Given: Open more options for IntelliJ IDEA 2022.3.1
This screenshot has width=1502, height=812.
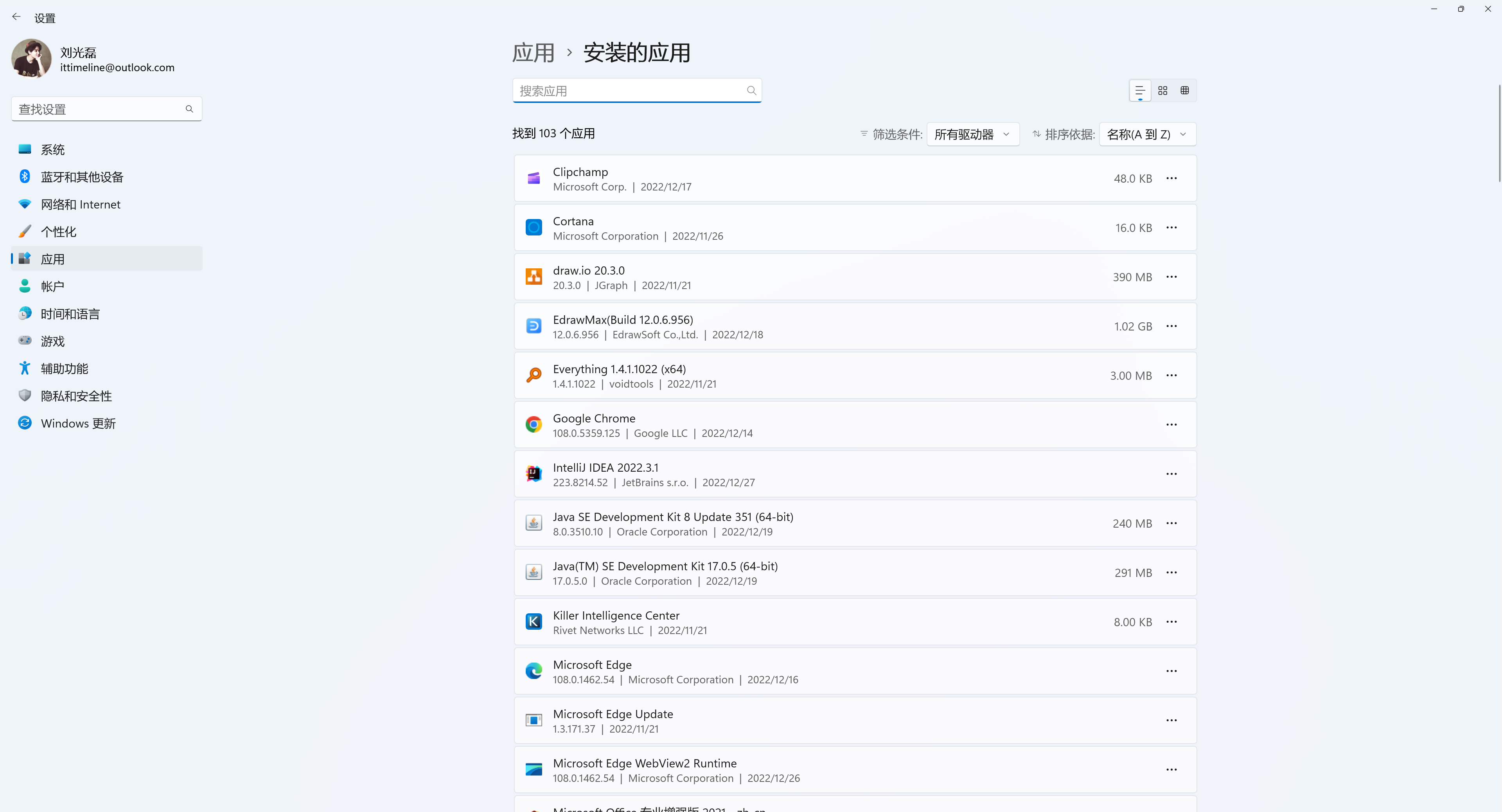Looking at the screenshot, I should pyautogui.click(x=1171, y=474).
